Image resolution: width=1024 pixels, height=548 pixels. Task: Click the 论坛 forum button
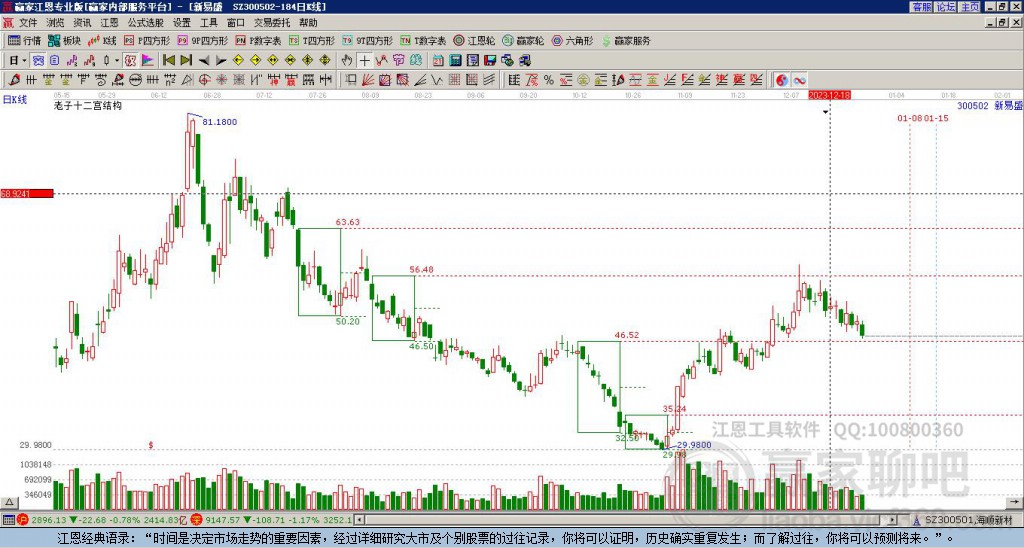tap(945, 7)
